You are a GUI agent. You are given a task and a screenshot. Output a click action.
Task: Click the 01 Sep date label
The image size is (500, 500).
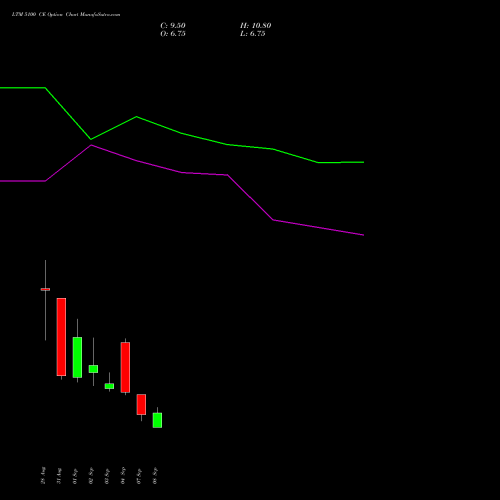pos(75,476)
